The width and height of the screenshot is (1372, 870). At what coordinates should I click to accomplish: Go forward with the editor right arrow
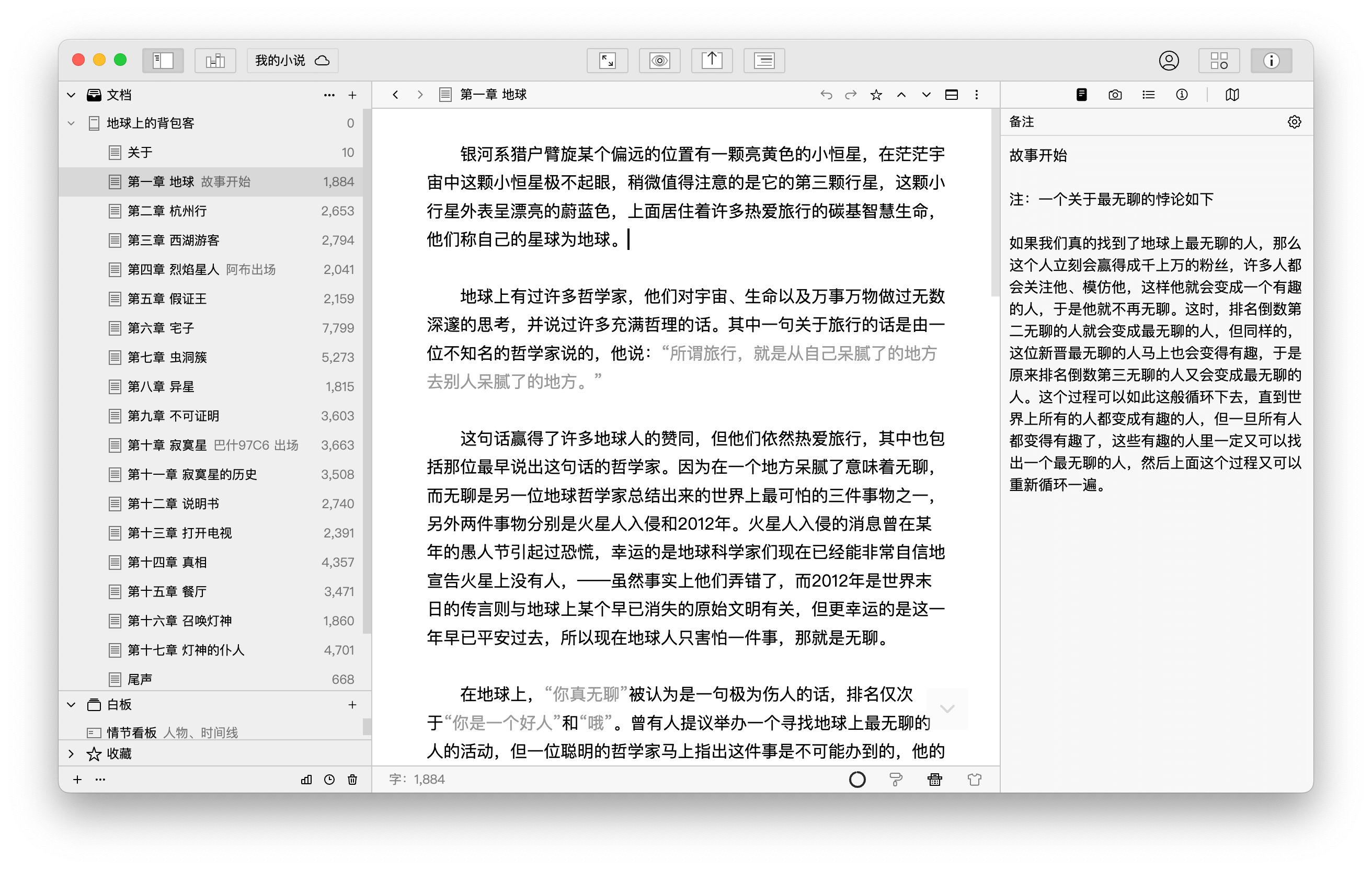click(x=420, y=95)
